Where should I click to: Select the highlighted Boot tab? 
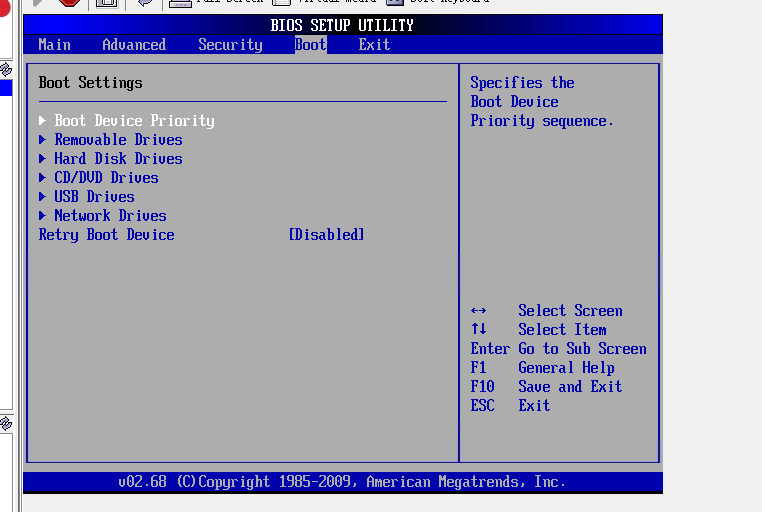(x=310, y=45)
